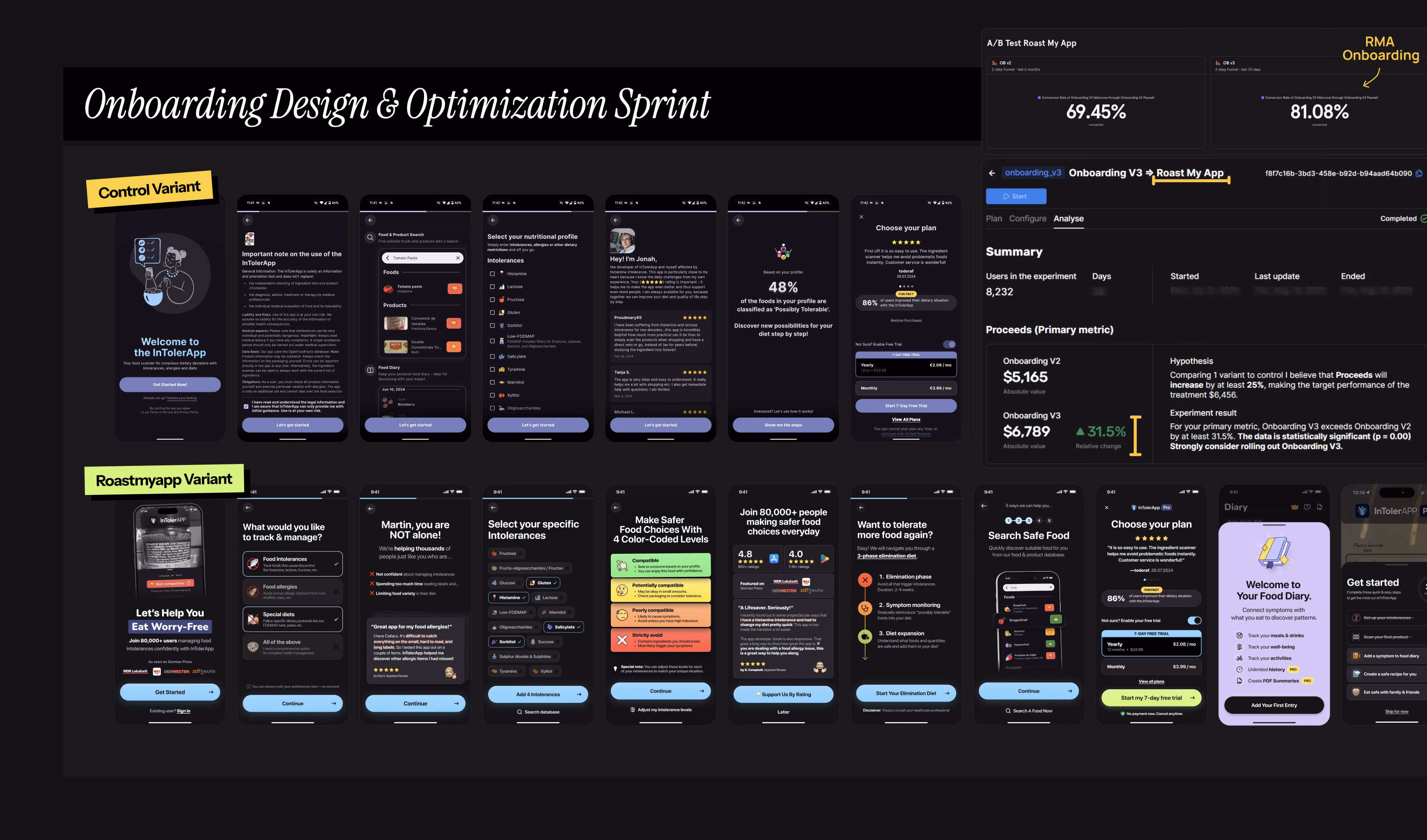The image size is (1427, 840).
Task: Clear the Tomato Paste search field
Action: tap(458, 258)
